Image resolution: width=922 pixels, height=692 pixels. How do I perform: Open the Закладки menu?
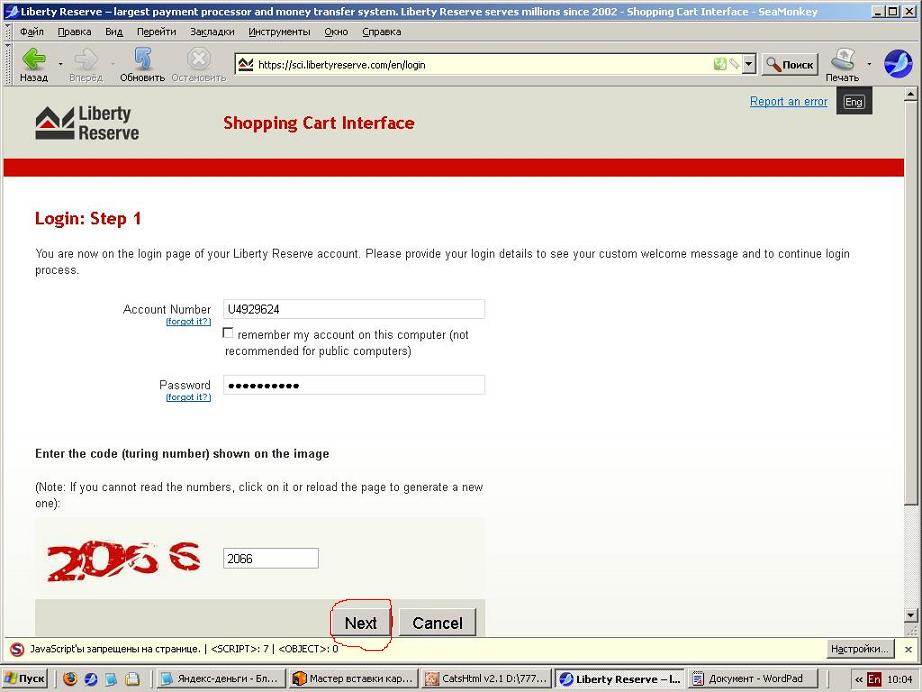212,32
